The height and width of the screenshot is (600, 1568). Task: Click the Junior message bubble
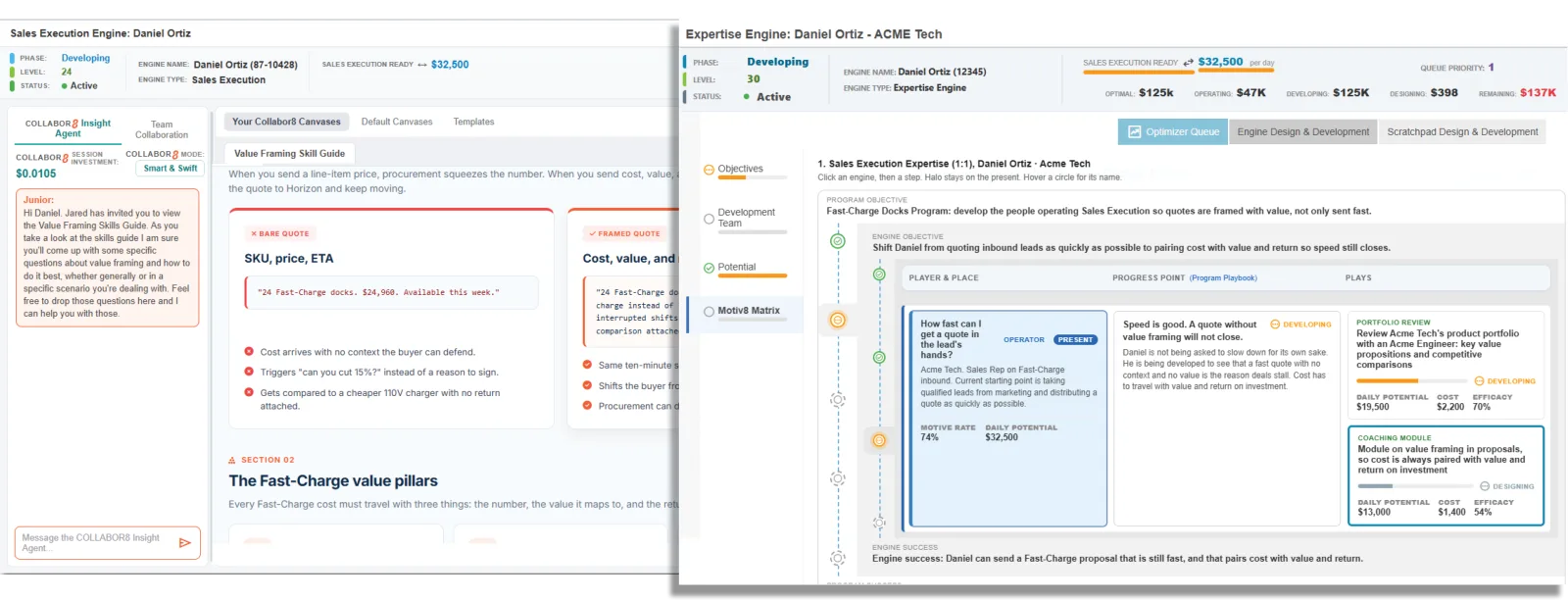[x=108, y=257]
